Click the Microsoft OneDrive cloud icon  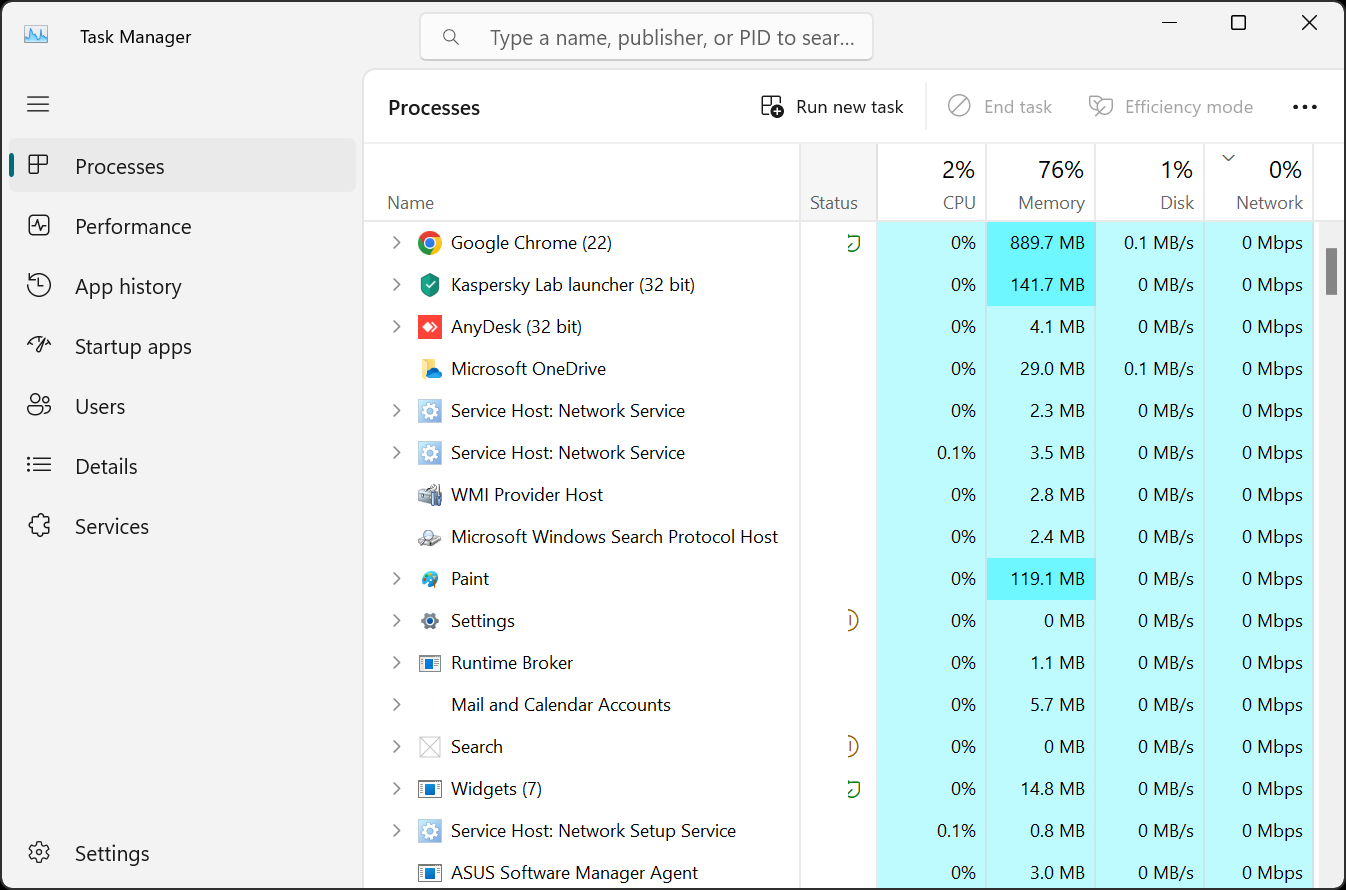coord(430,369)
